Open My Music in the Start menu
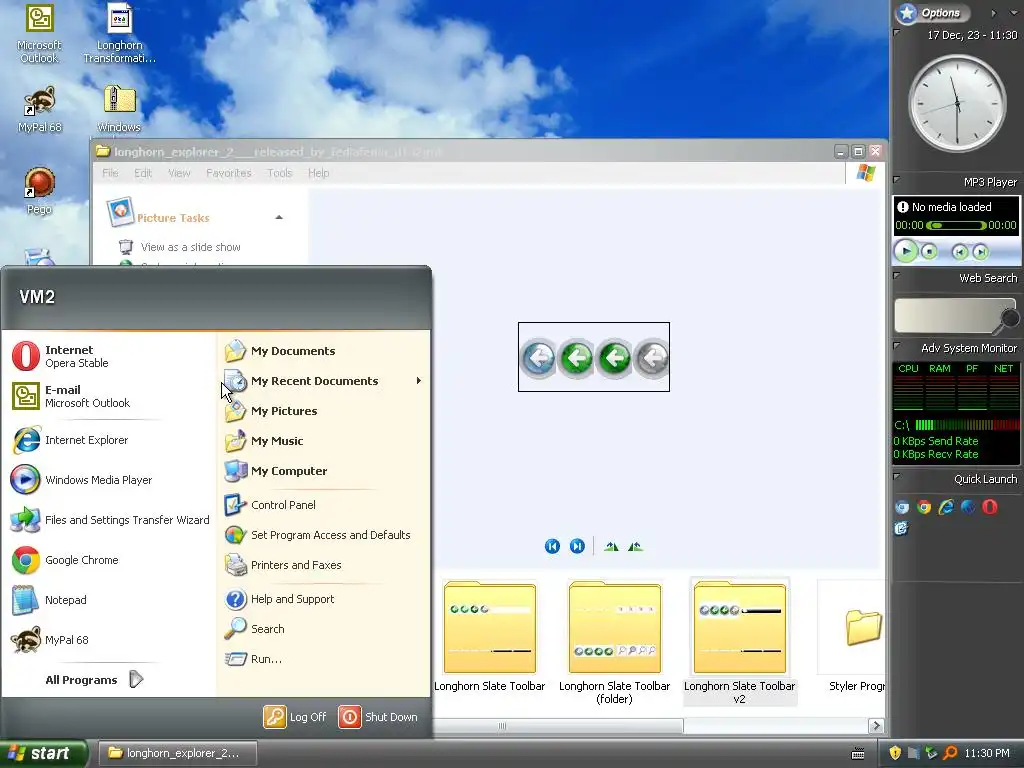1024x768 pixels. [x=323, y=441]
